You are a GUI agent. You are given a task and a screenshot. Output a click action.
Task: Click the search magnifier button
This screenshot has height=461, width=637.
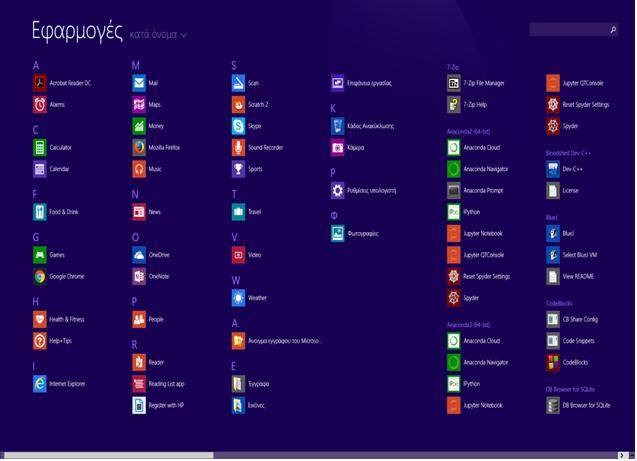(613, 29)
